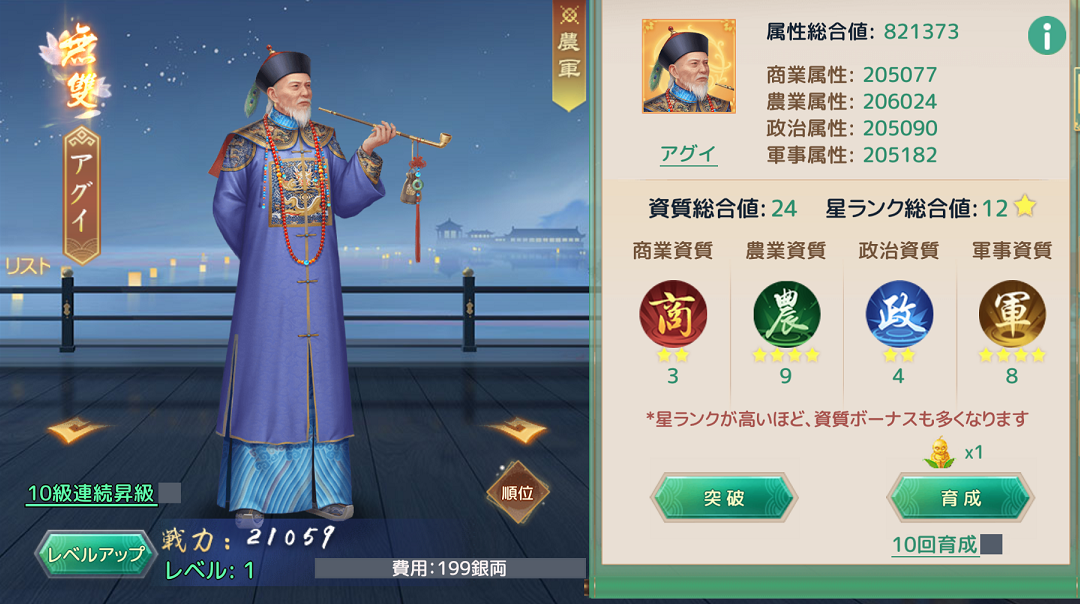Open the アグイ name link

(x=688, y=154)
